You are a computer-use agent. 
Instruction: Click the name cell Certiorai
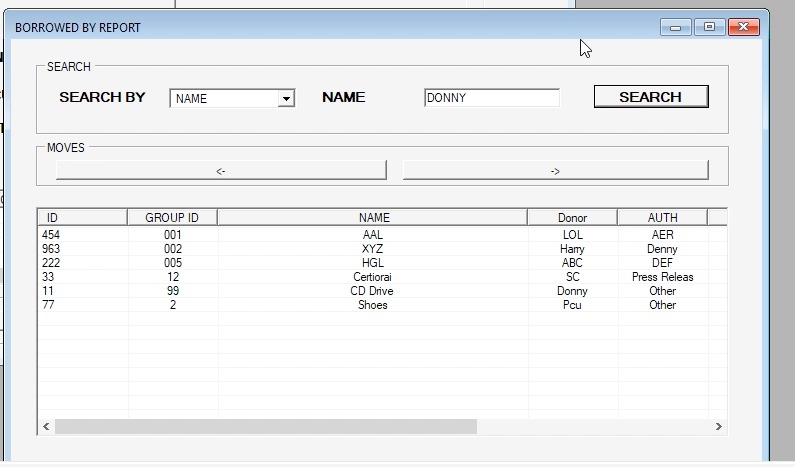click(x=373, y=277)
